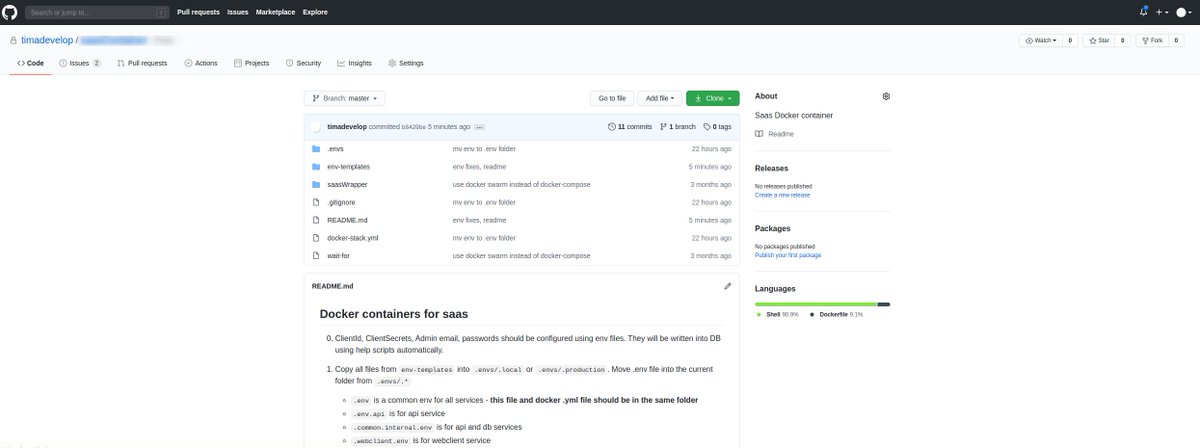Click the file icon beside .gitignore
1200x448 pixels.
(x=316, y=202)
